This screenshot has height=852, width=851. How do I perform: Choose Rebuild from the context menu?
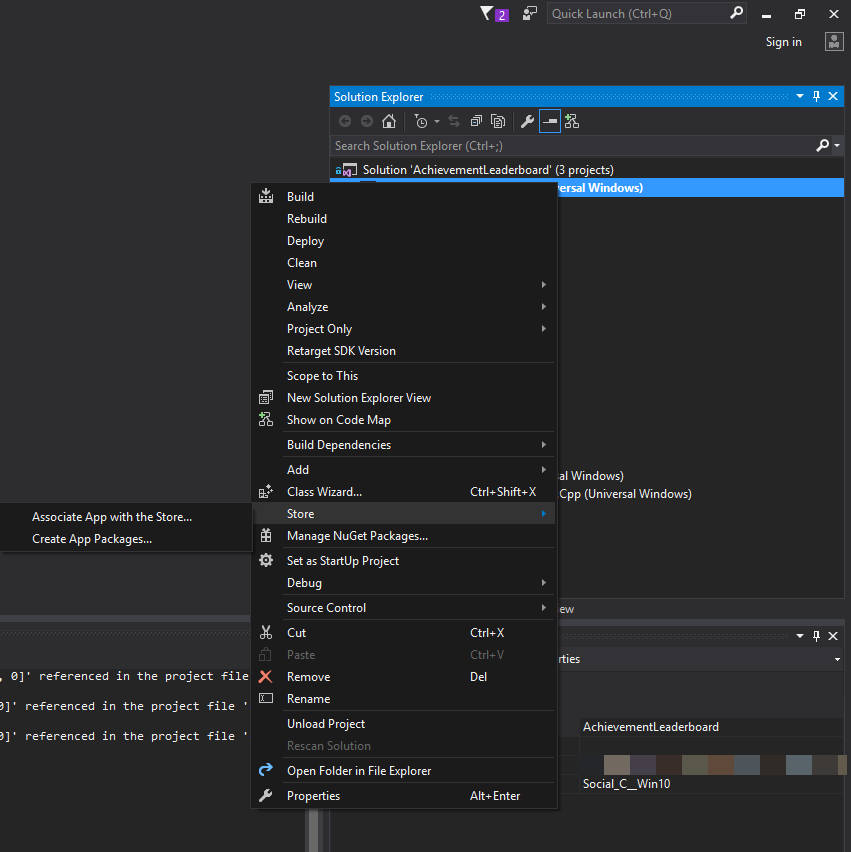(x=404, y=218)
